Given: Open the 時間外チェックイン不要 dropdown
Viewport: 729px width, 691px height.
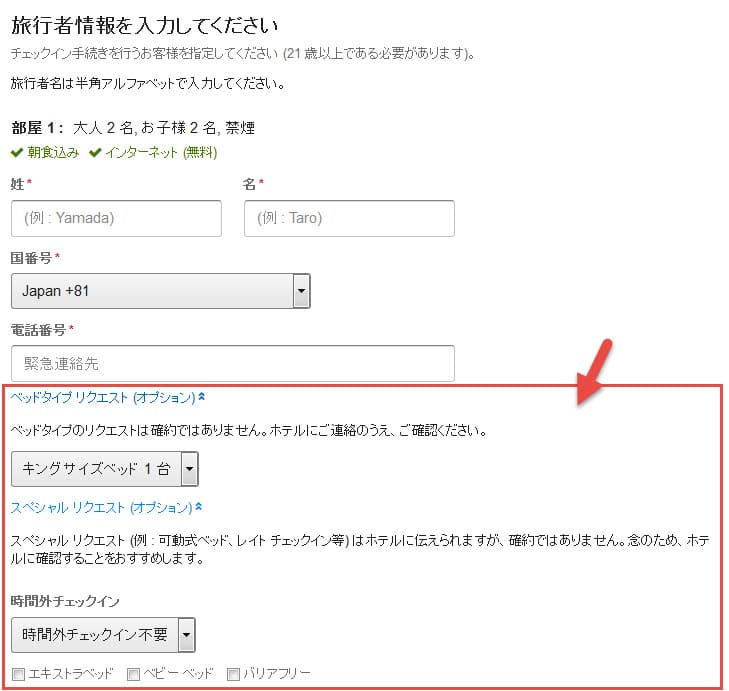Looking at the screenshot, I should [x=103, y=635].
